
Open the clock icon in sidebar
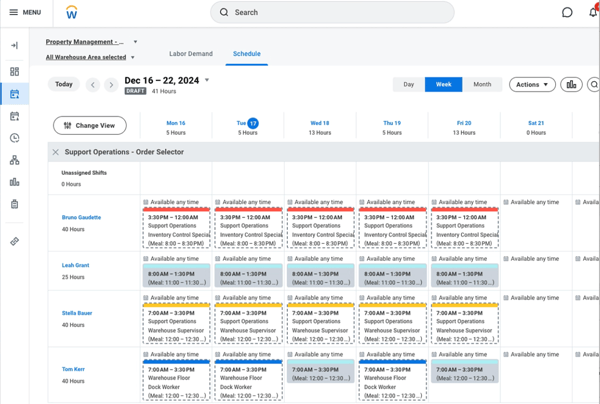pos(14,138)
